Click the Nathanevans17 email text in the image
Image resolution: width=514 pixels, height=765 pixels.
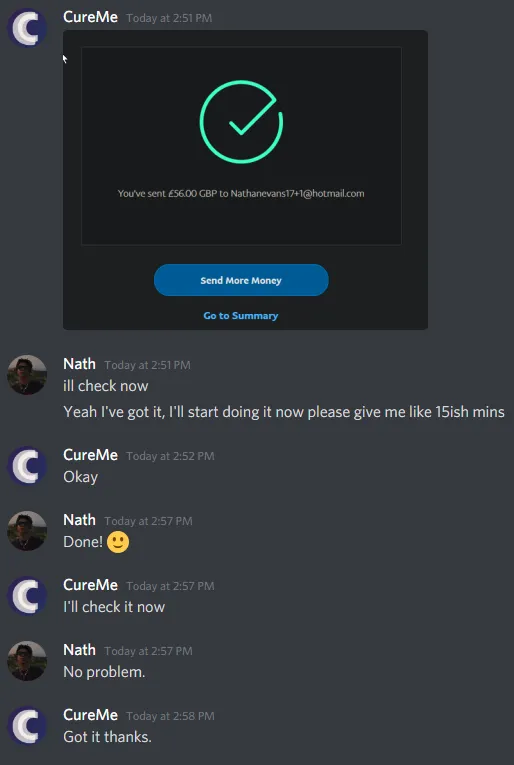point(297,193)
